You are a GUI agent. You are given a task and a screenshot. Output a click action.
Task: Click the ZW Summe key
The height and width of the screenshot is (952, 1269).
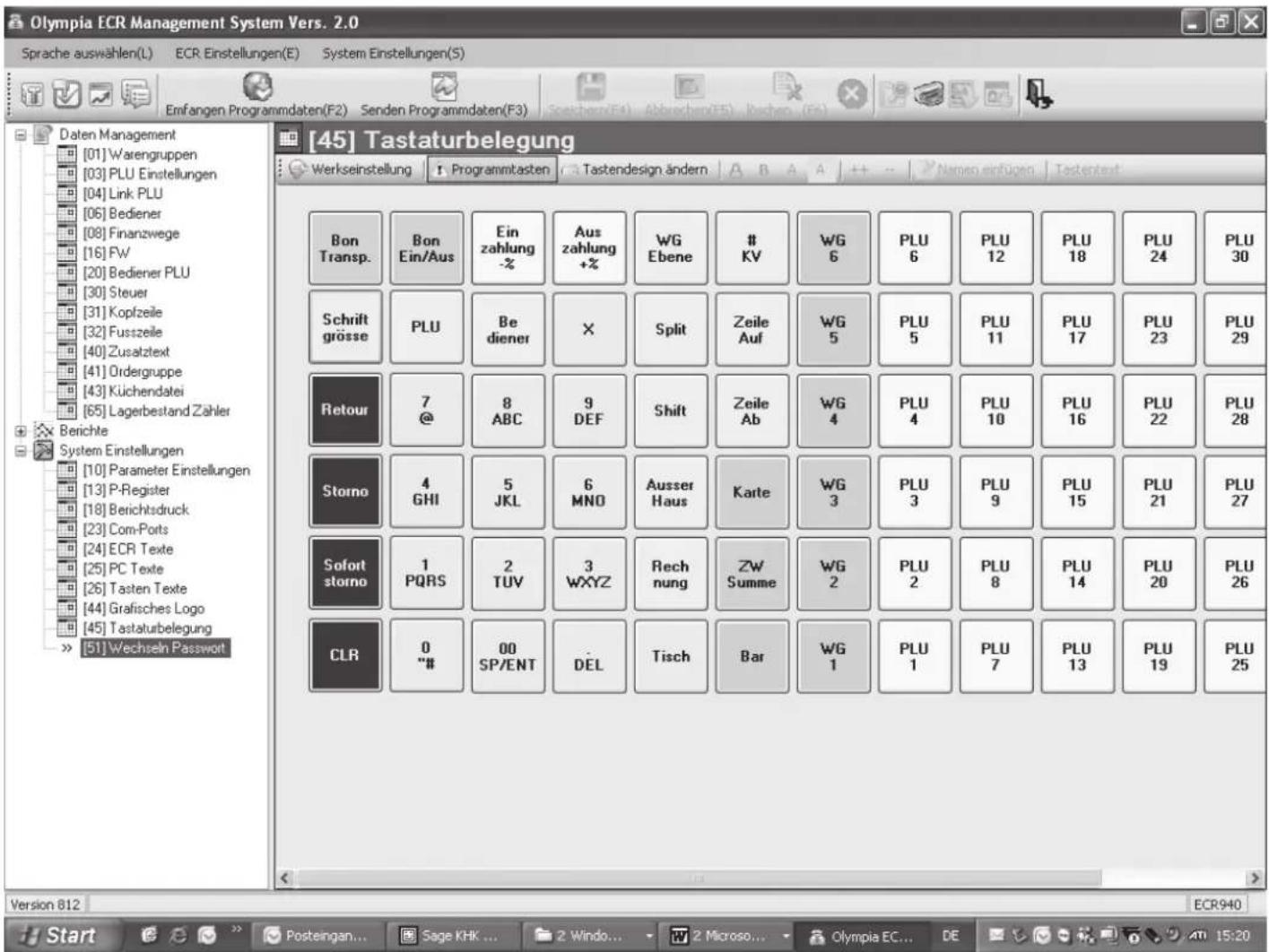752,574
